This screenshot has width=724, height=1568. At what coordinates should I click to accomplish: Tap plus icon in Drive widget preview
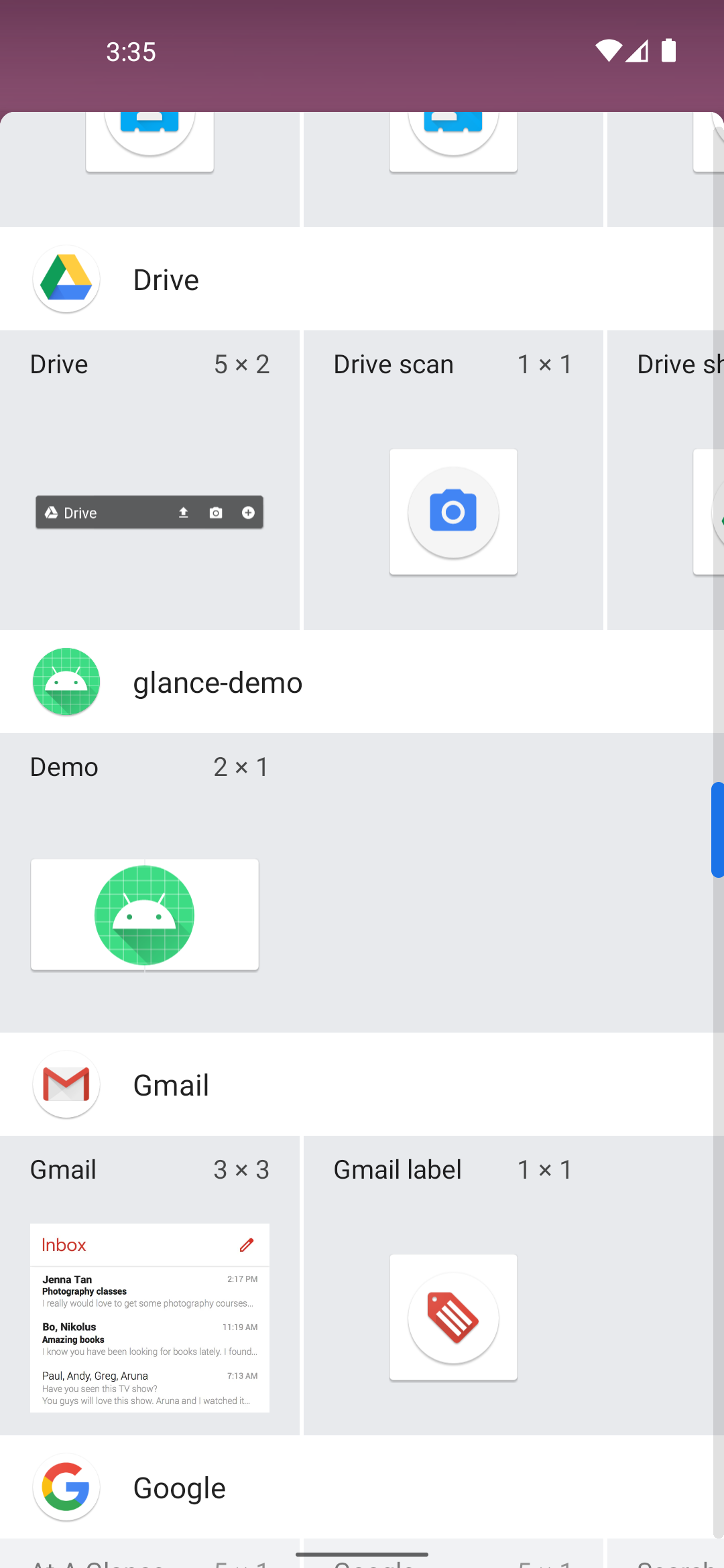248,513
